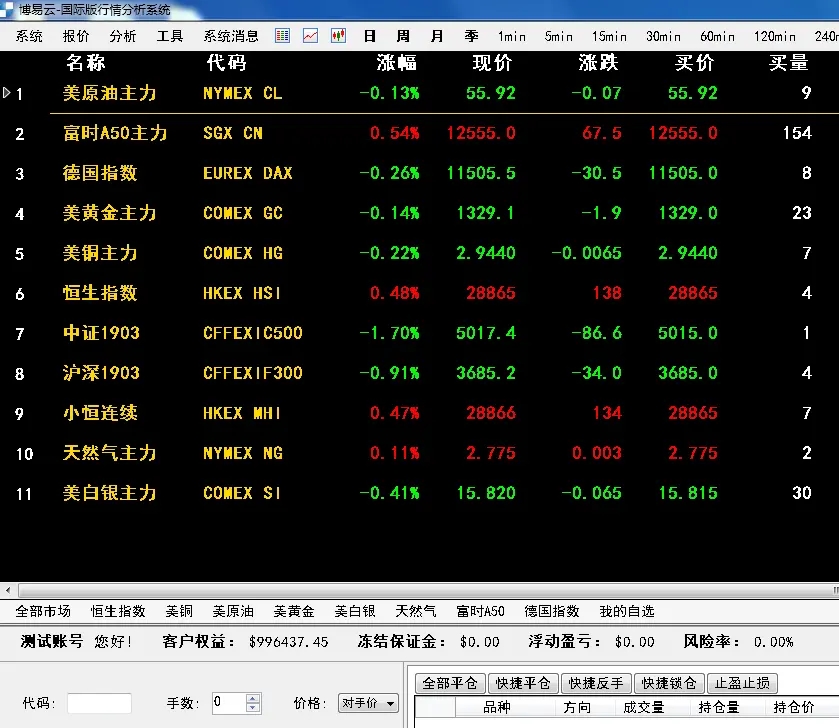
Task: Click the row 1 selection arrow marker
Action: pyautogui.click(x=6, y=93)
